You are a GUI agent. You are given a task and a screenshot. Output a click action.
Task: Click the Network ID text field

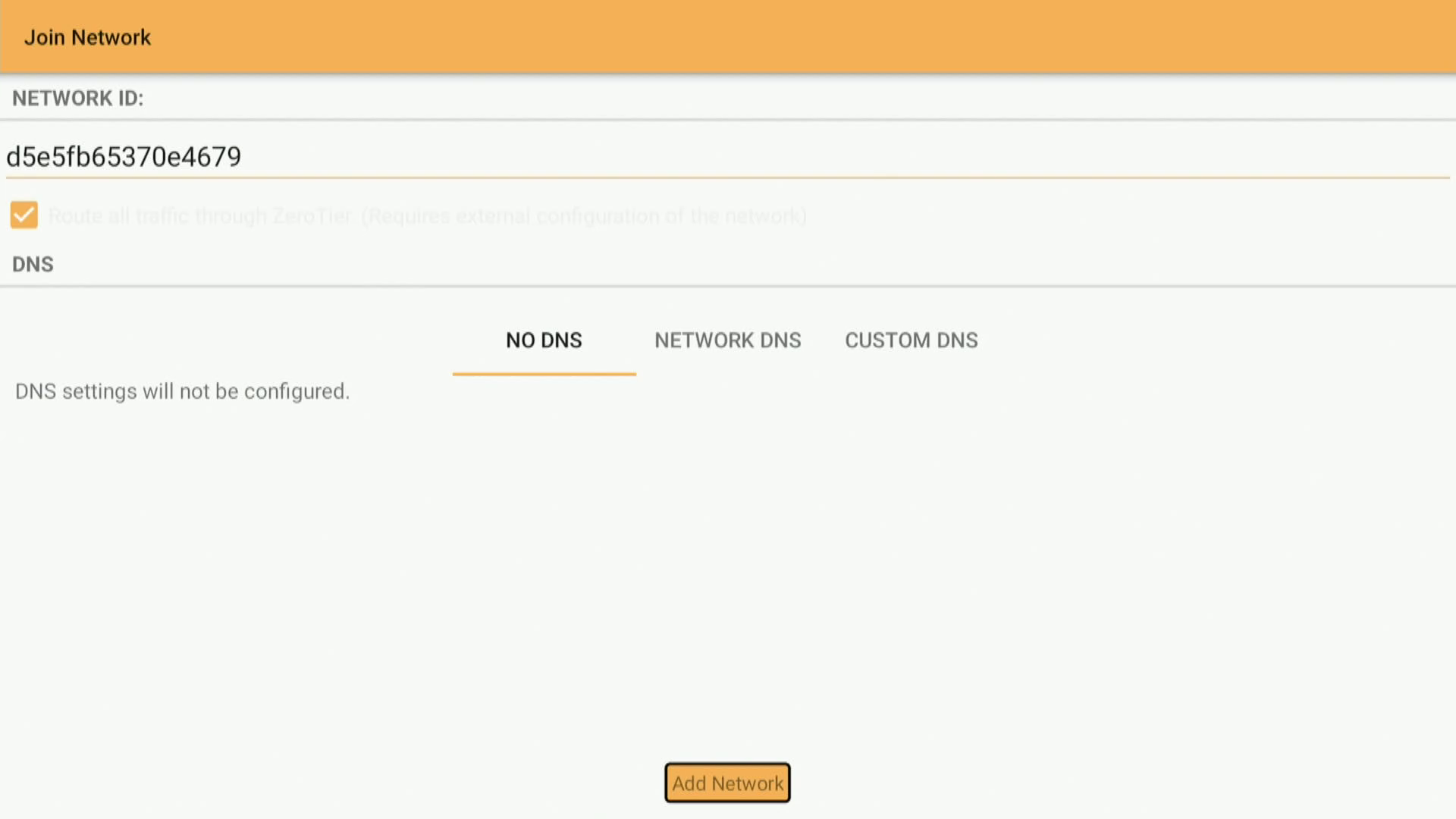728,157
